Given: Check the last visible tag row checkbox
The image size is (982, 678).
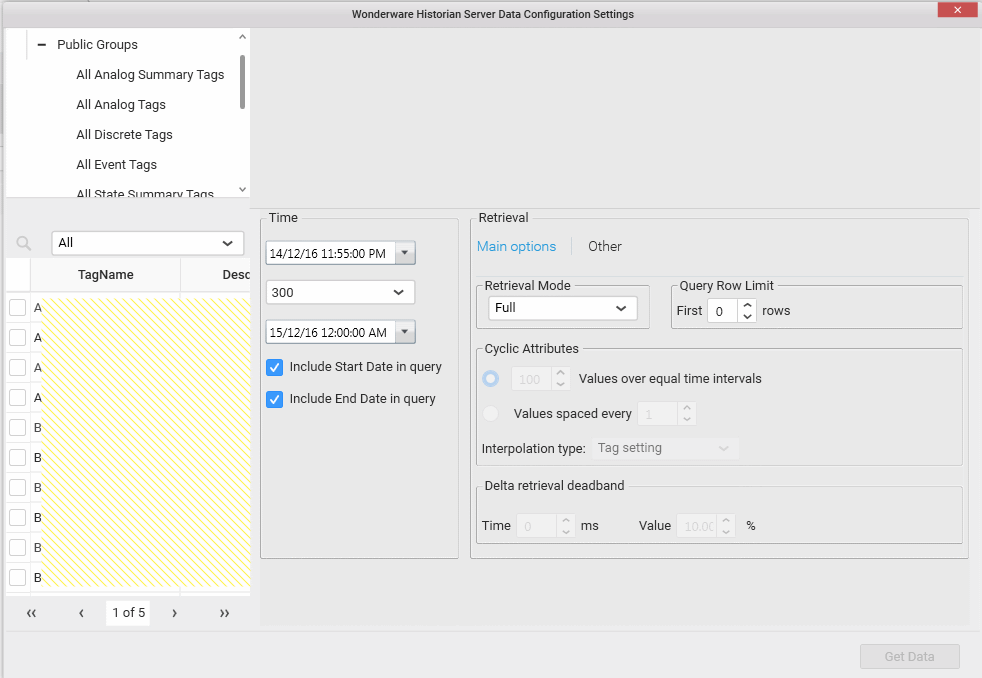Looking at the screenshot, I should click(18, 577).
